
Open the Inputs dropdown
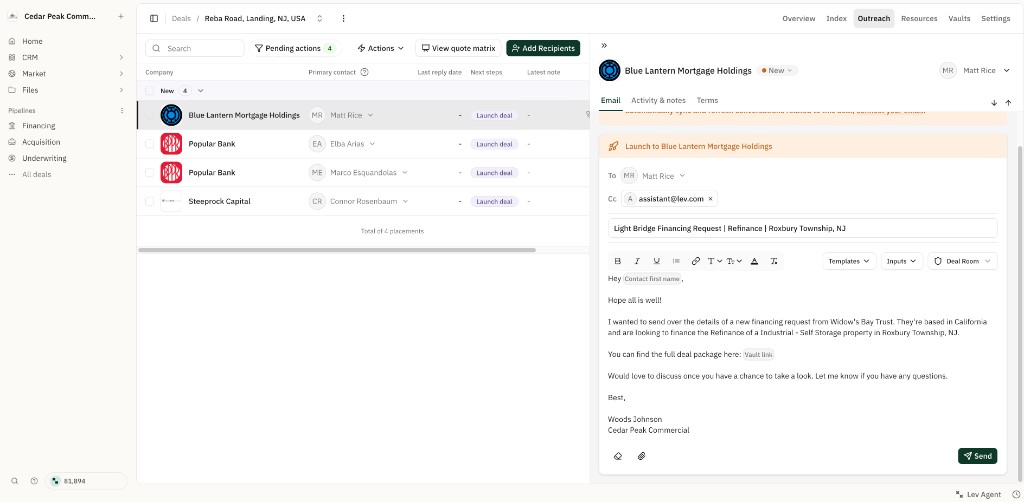[902, 261]
